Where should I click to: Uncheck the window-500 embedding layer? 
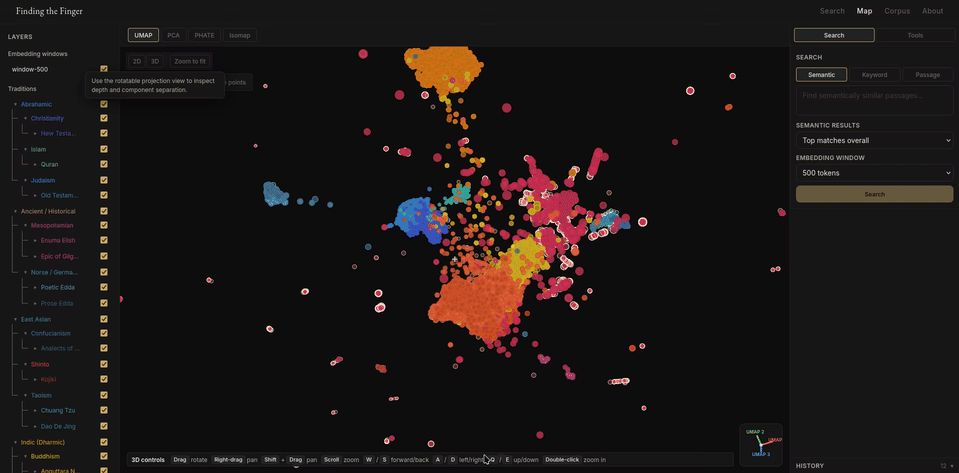pyautogui.click(x=104, y=69)
